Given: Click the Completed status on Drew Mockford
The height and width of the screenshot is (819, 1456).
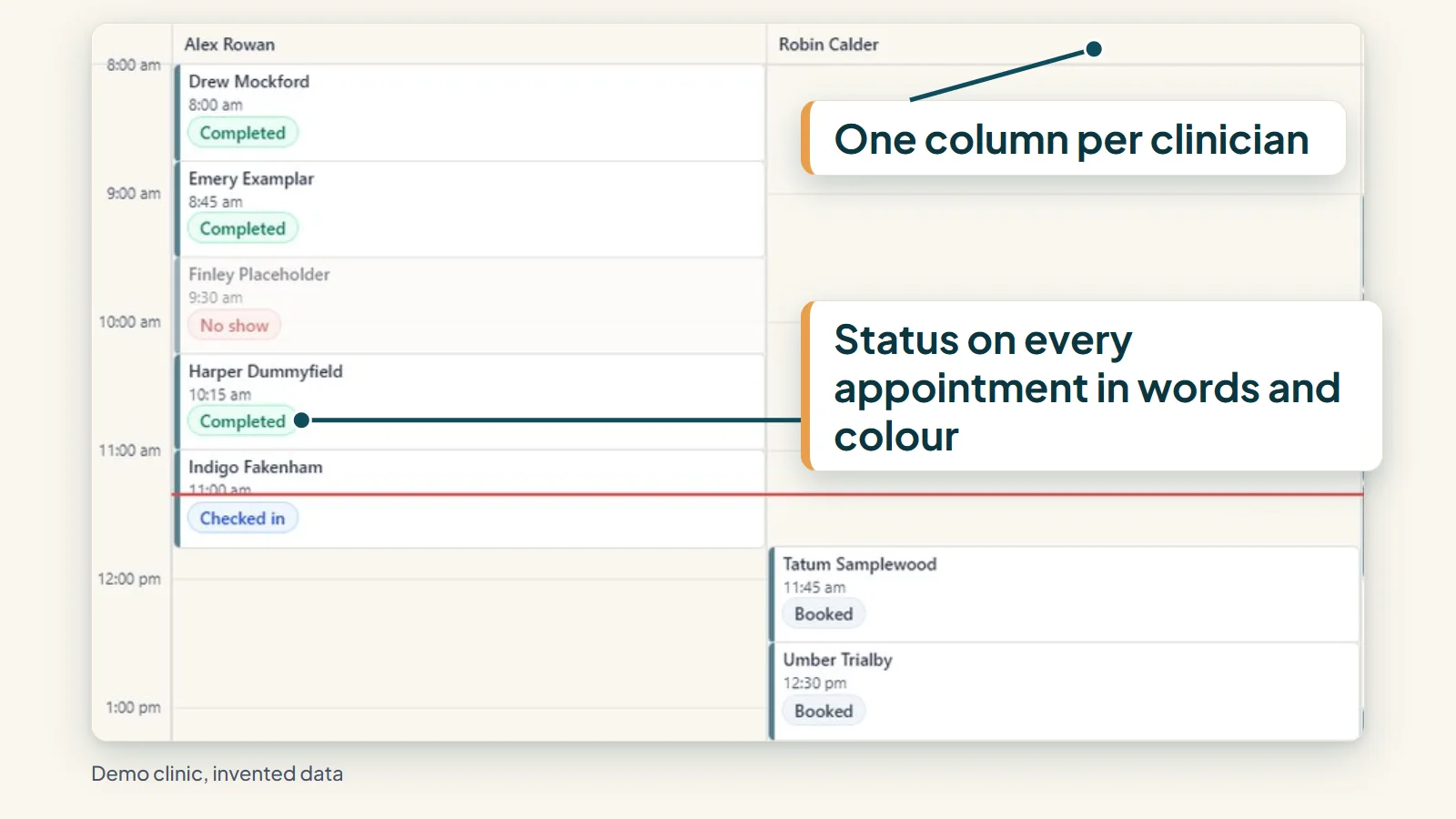Looking at the screenshot, I should [243, 133].
